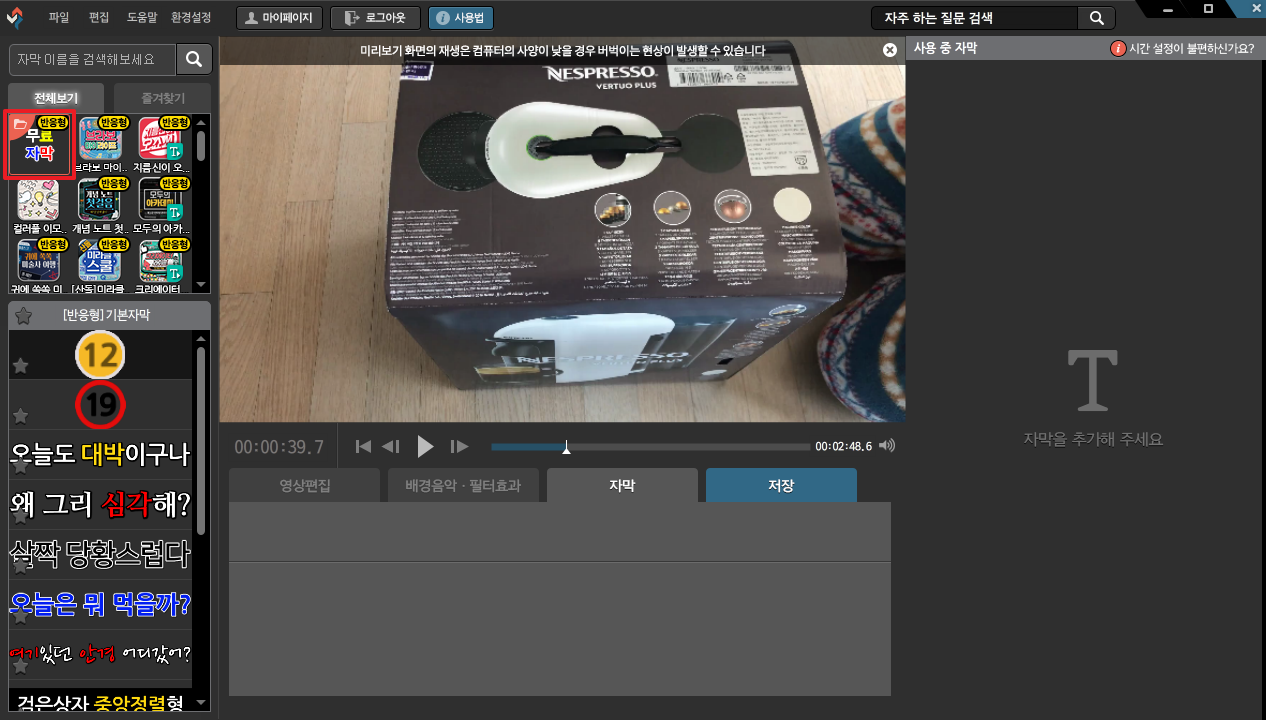Click subtitle style list scroll-down arrow
This screenshot has height=720, width=1266.
click(x=201, y=703)
